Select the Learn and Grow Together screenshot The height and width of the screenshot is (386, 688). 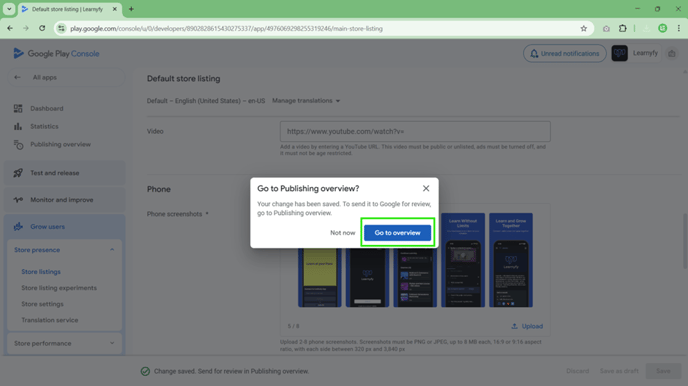pos(511,260)
